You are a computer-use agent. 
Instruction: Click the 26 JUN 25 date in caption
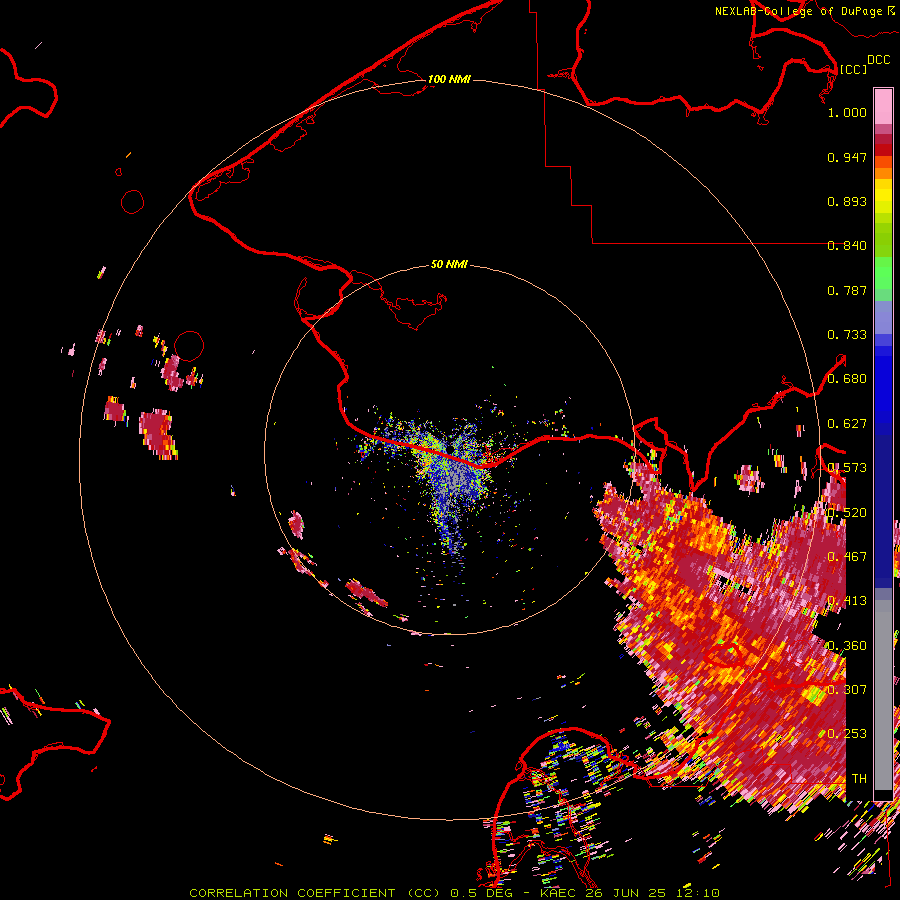(x=626, y=893)
